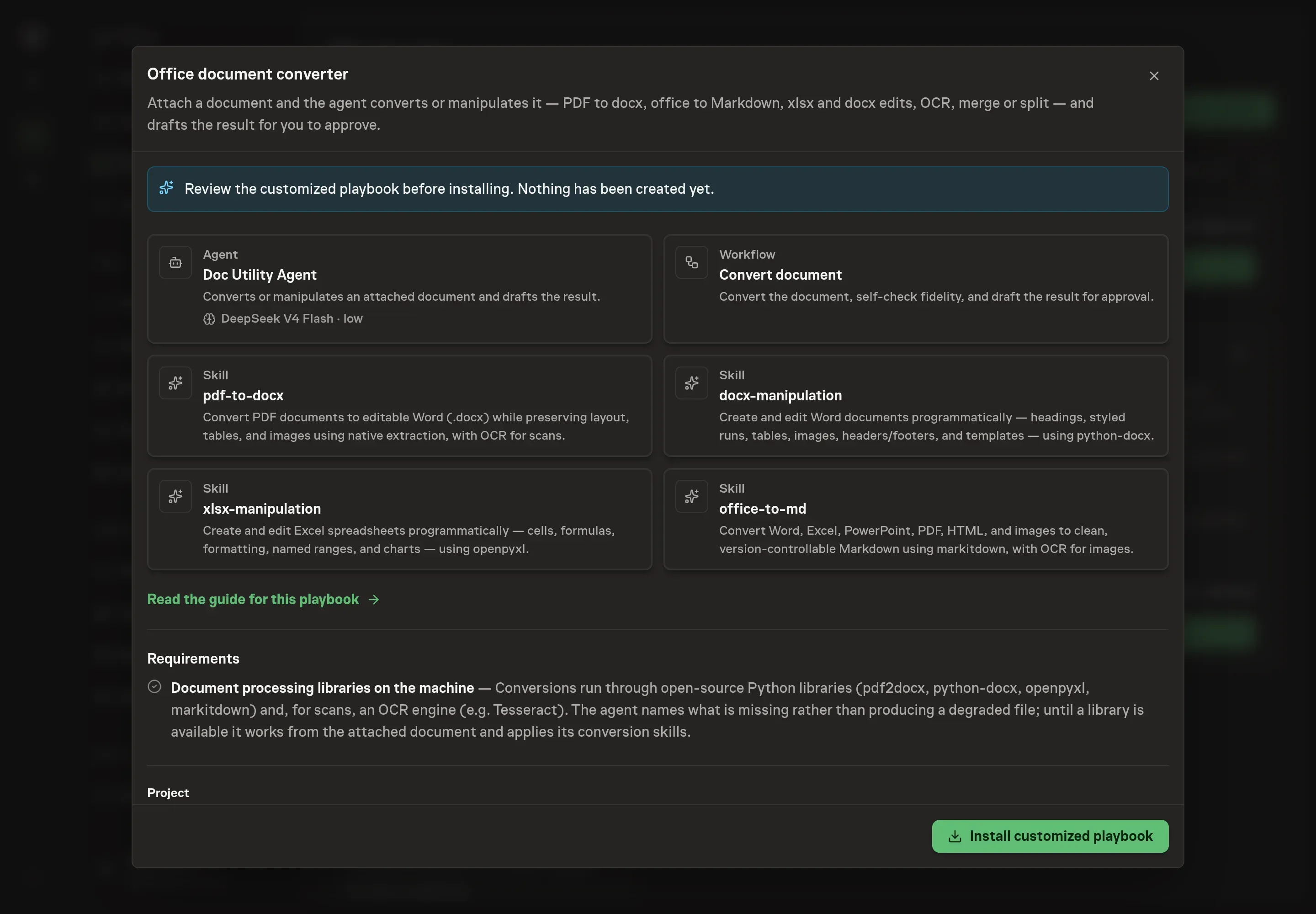Select the pdf-to-docx skill title
The image size is (1316, 914).
(244, 396)
